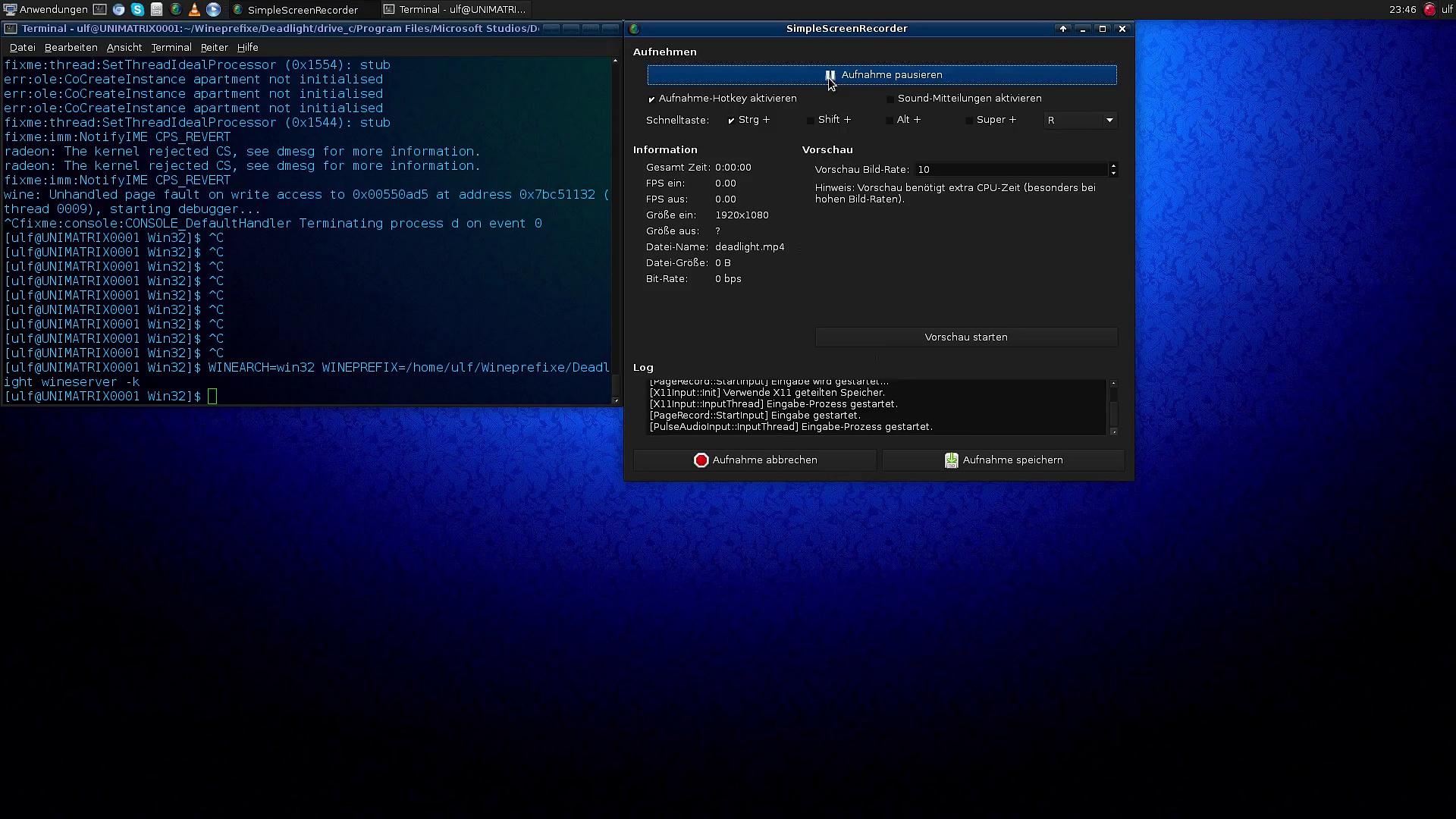Click the red user session icon
The width and height of the screenshot is (1456, 819).
pos(1429,10)
